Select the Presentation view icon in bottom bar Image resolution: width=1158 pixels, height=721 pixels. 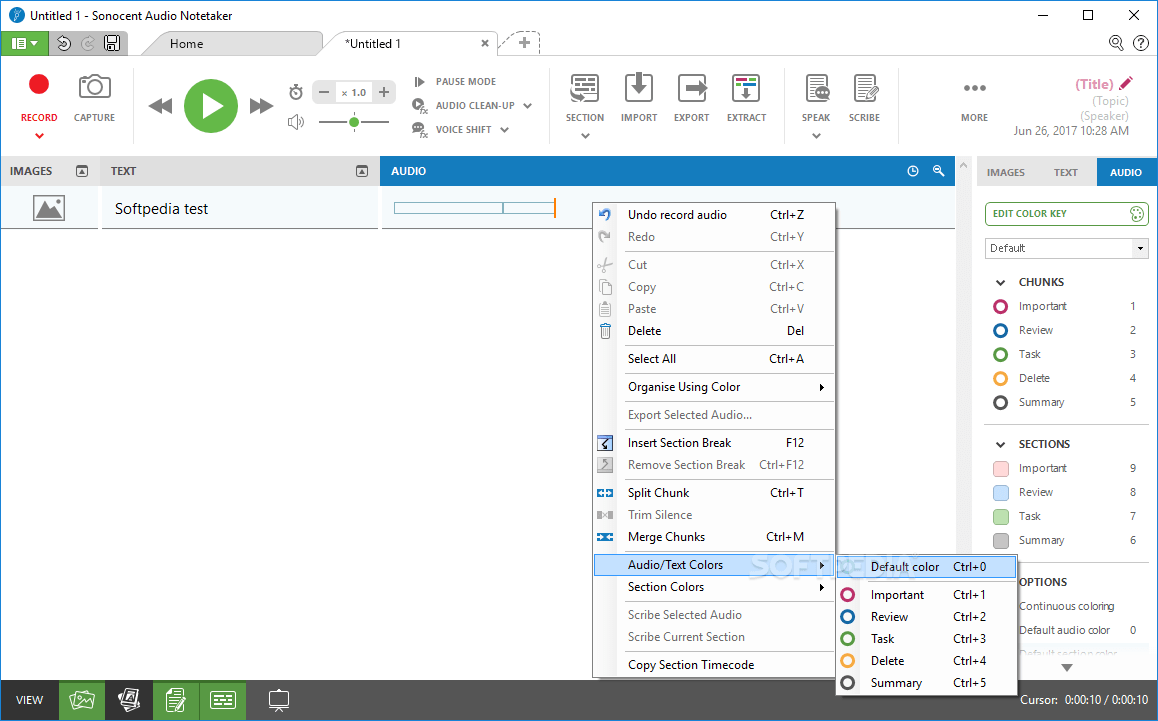pyautogui.click(x=278, y=700)
